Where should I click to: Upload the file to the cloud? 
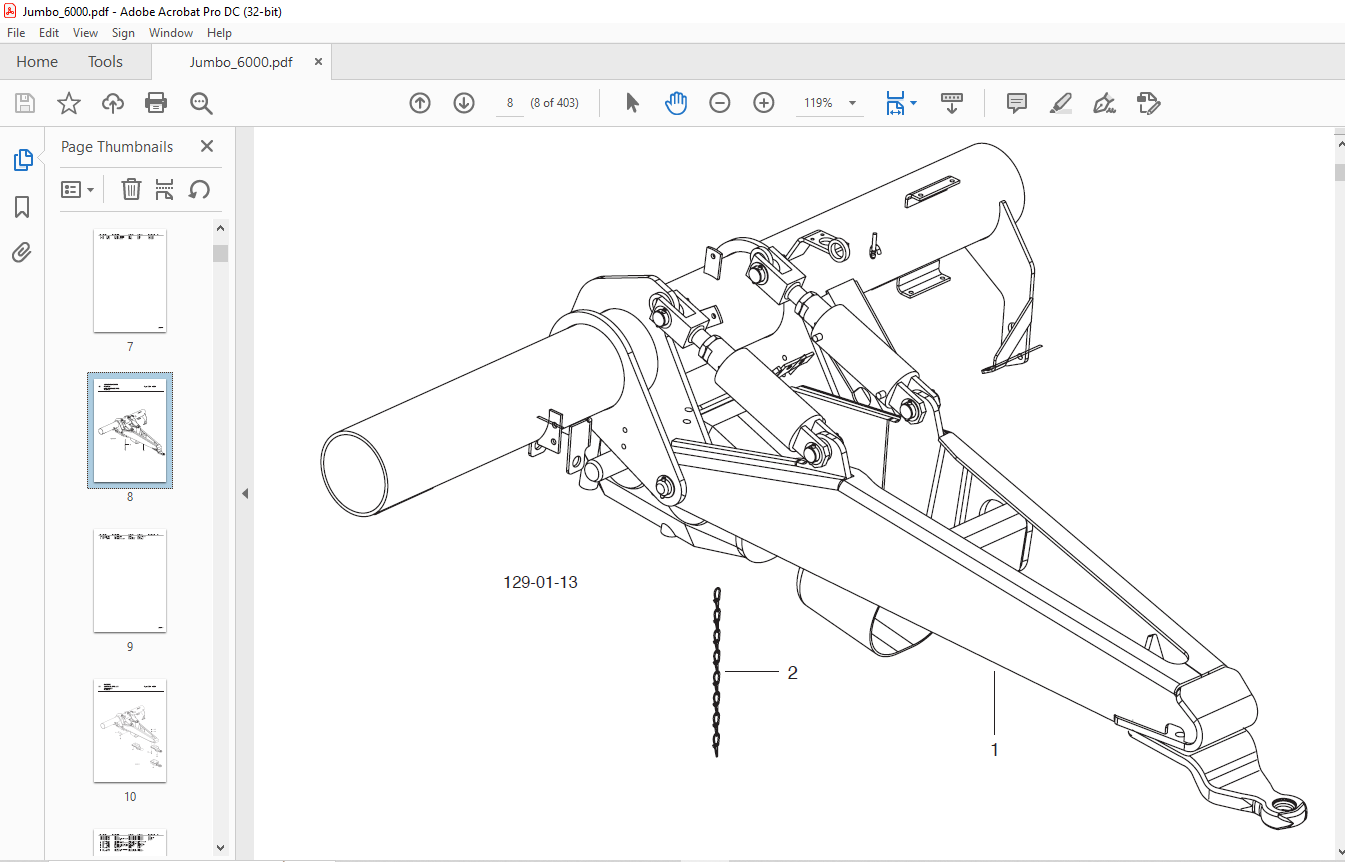(113, 103)
